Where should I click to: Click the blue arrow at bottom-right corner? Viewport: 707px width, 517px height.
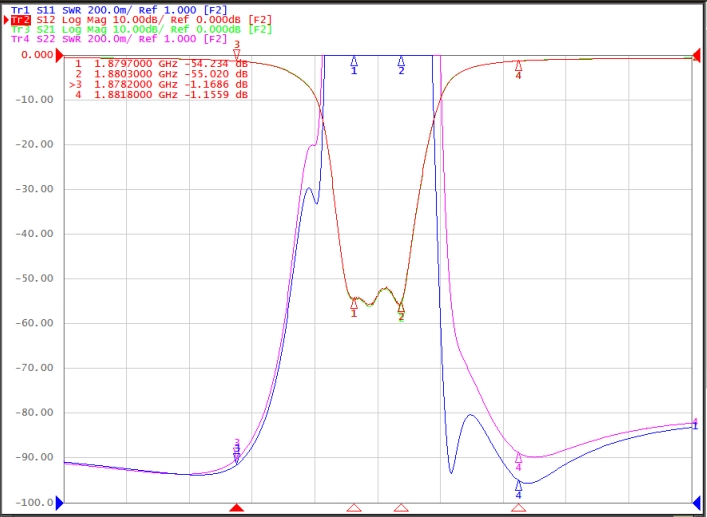696,503
